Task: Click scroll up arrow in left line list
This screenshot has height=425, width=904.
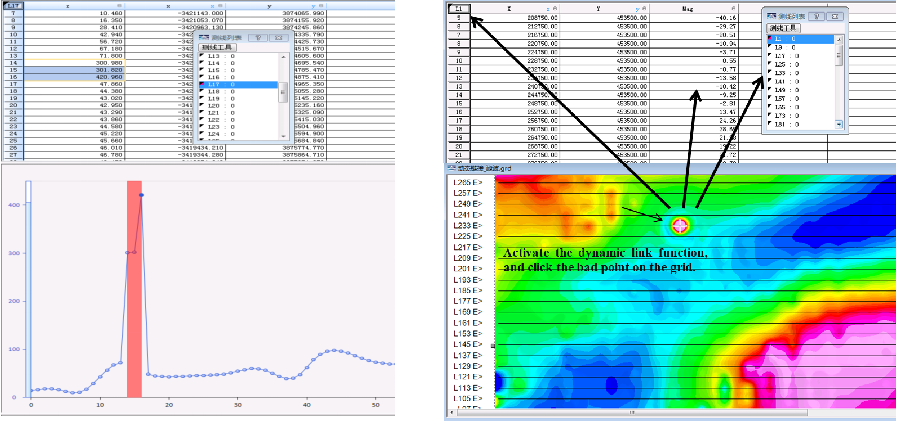Action: pos(283,57)
